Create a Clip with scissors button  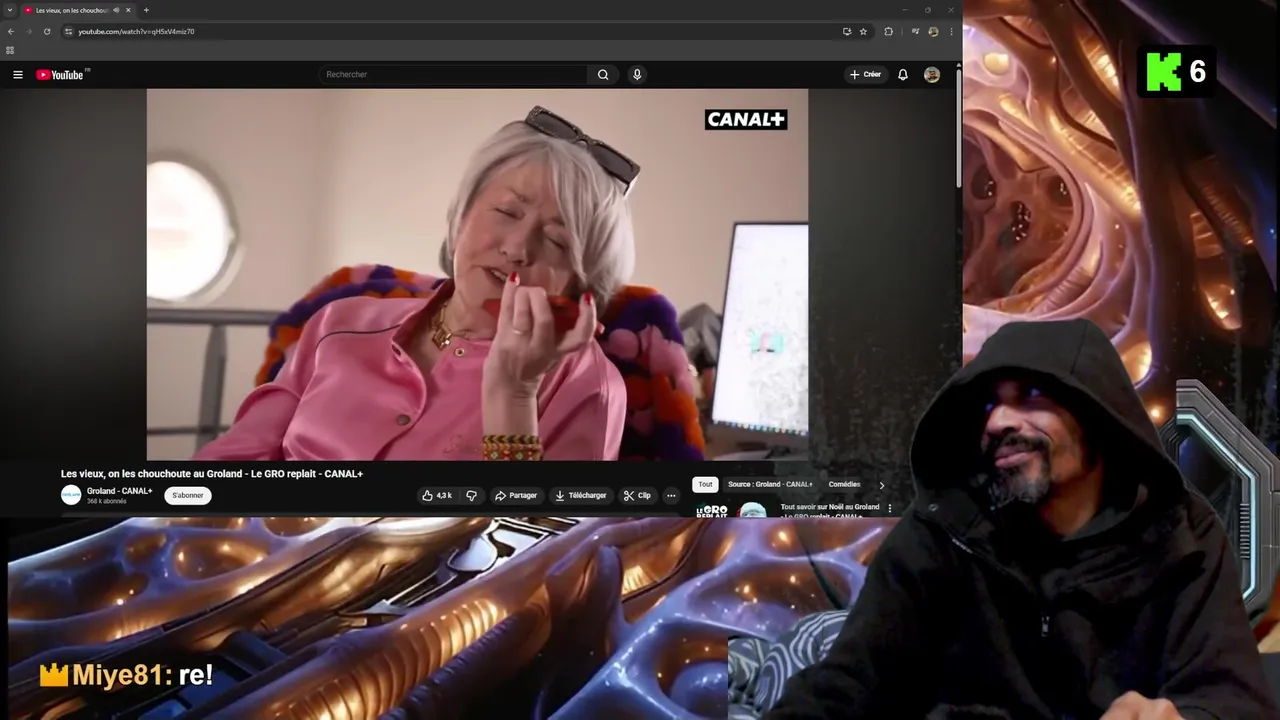tap(637, 495)
